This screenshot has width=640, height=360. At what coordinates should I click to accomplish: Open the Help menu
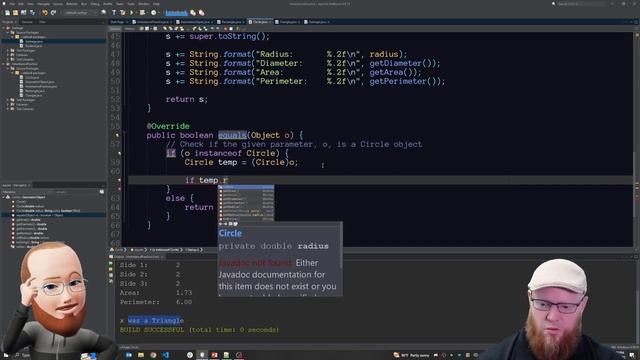156,4
